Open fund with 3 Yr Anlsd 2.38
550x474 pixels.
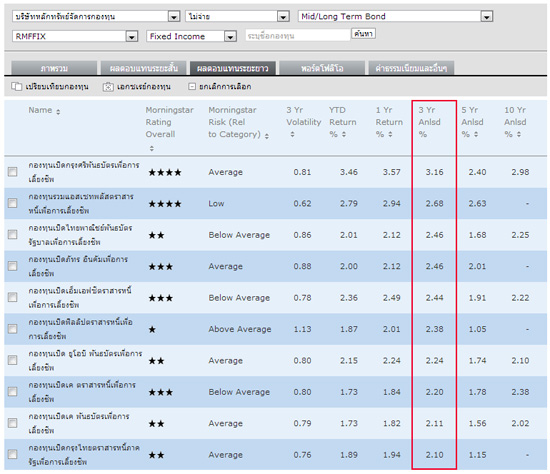pyautogui.click(x=81, y=329)
